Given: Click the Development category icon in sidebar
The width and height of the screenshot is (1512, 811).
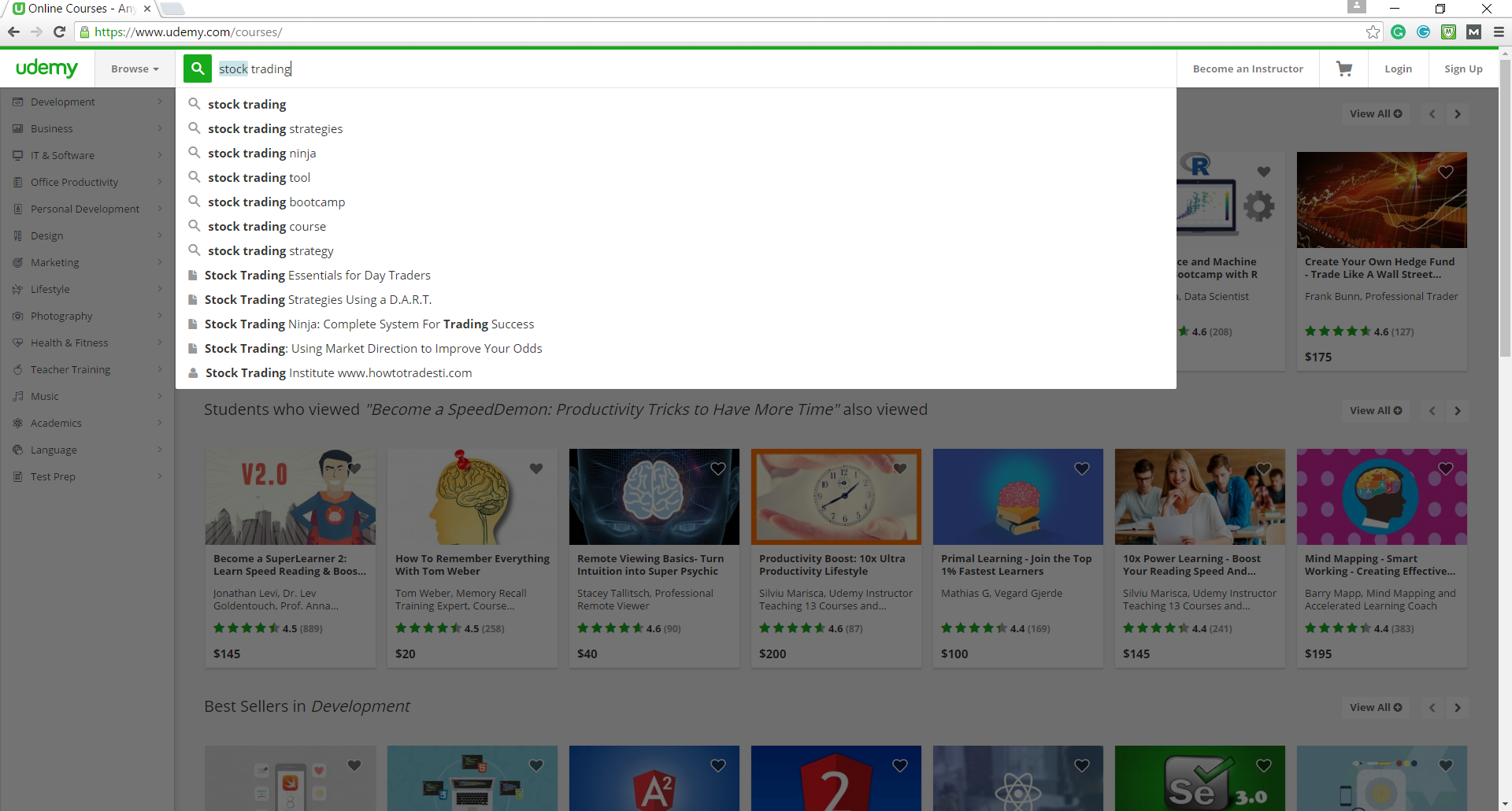Looking at the screenshot, I should (x=18, y=102).
